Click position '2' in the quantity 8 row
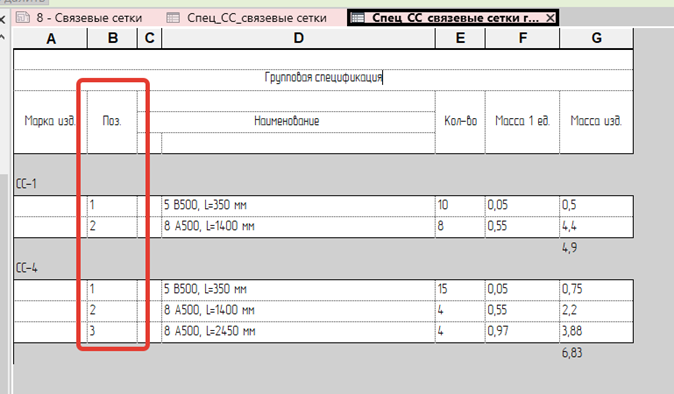This screenshot has height=394, width=674. (112, 226)
